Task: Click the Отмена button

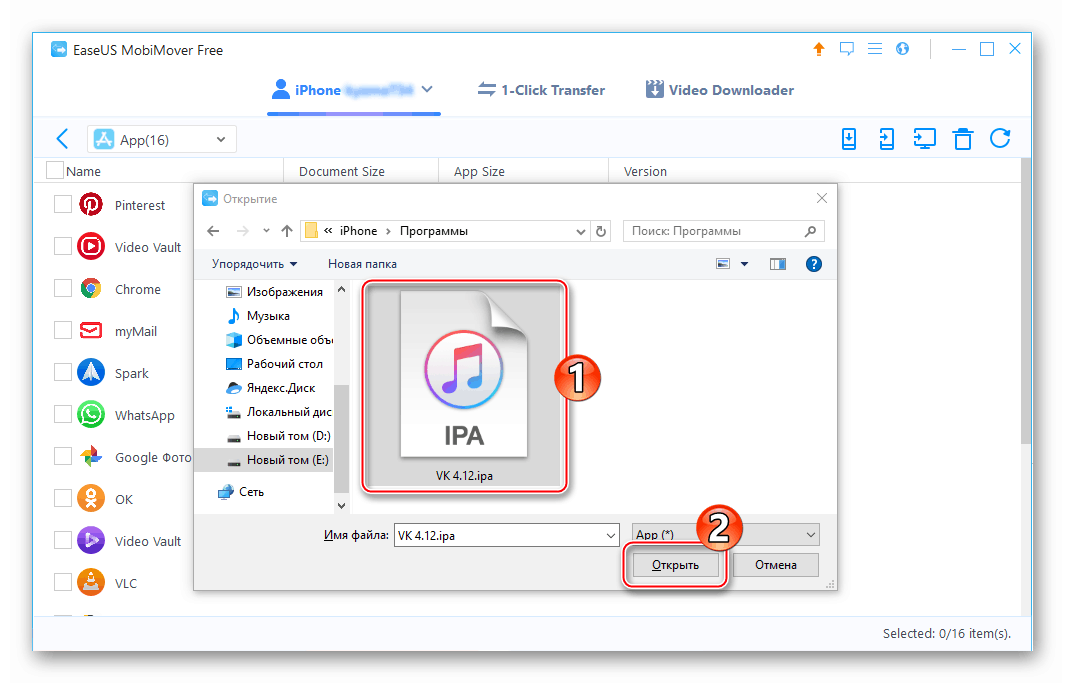Action: tap(776, 565)
